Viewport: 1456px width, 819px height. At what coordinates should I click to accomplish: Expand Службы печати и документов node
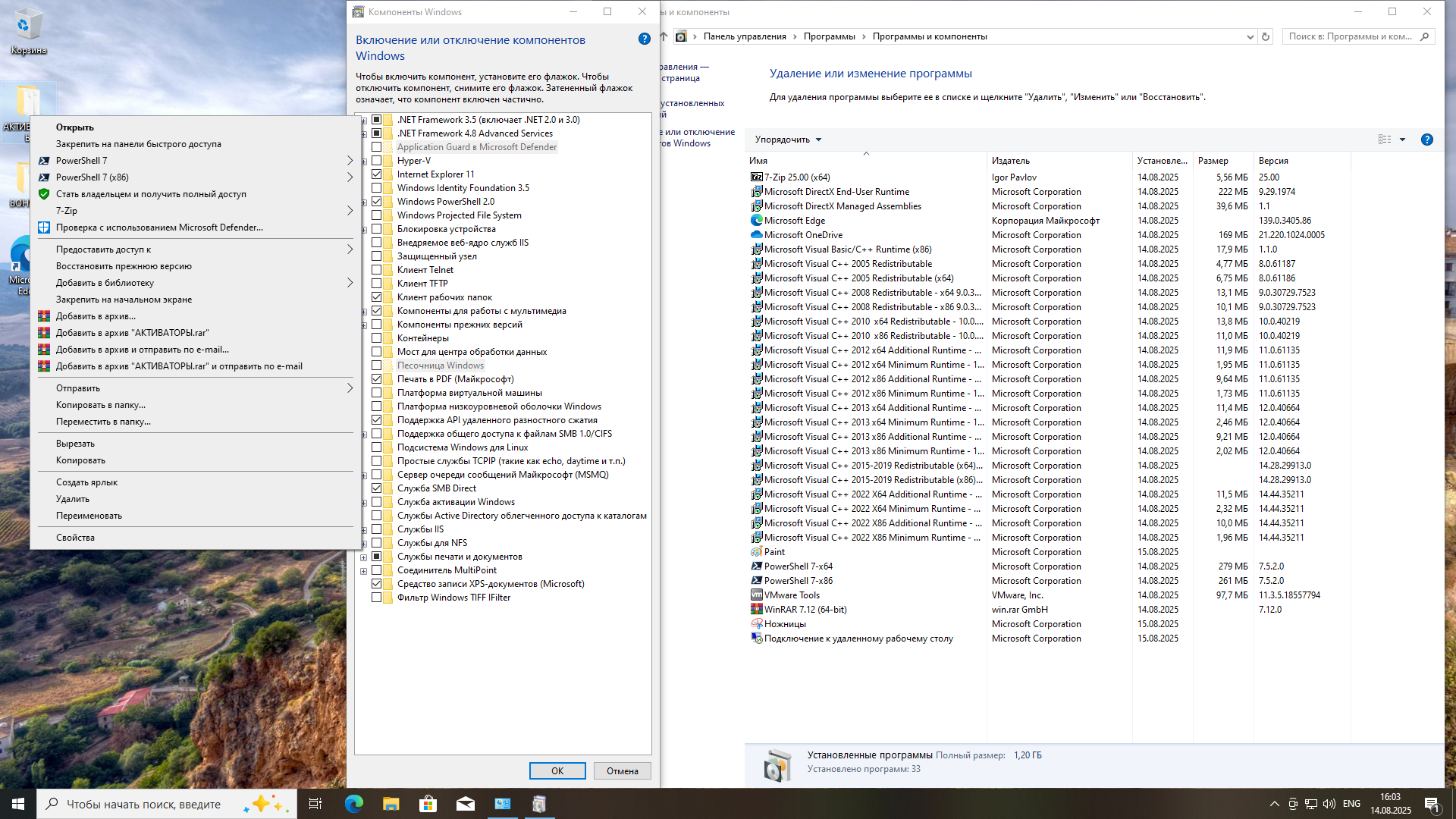coord(364,557)
